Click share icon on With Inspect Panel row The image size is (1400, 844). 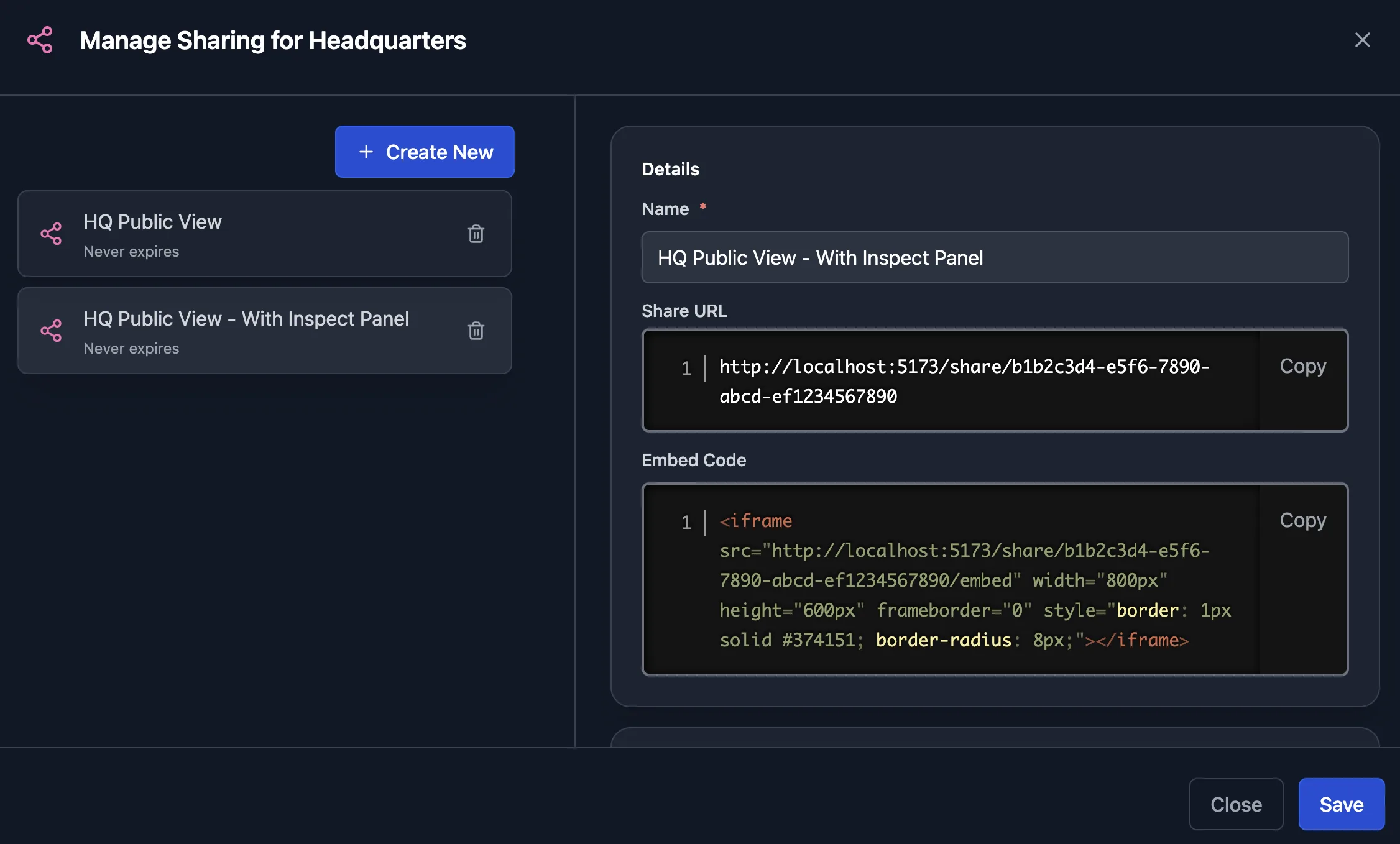pyautogui.click(x=51, y=331)
